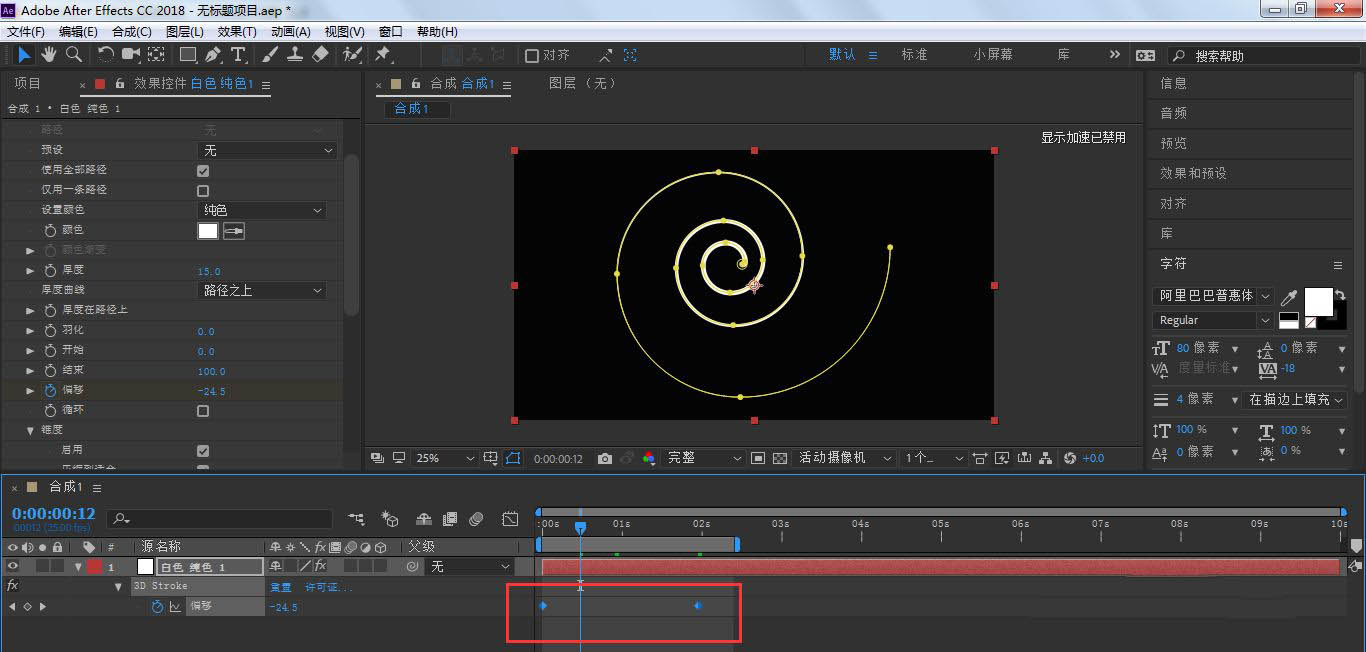Screen dimensions: 1366x652
Task: Enable the 循环 loop checkbox
Action: click(x=203, y=411)
